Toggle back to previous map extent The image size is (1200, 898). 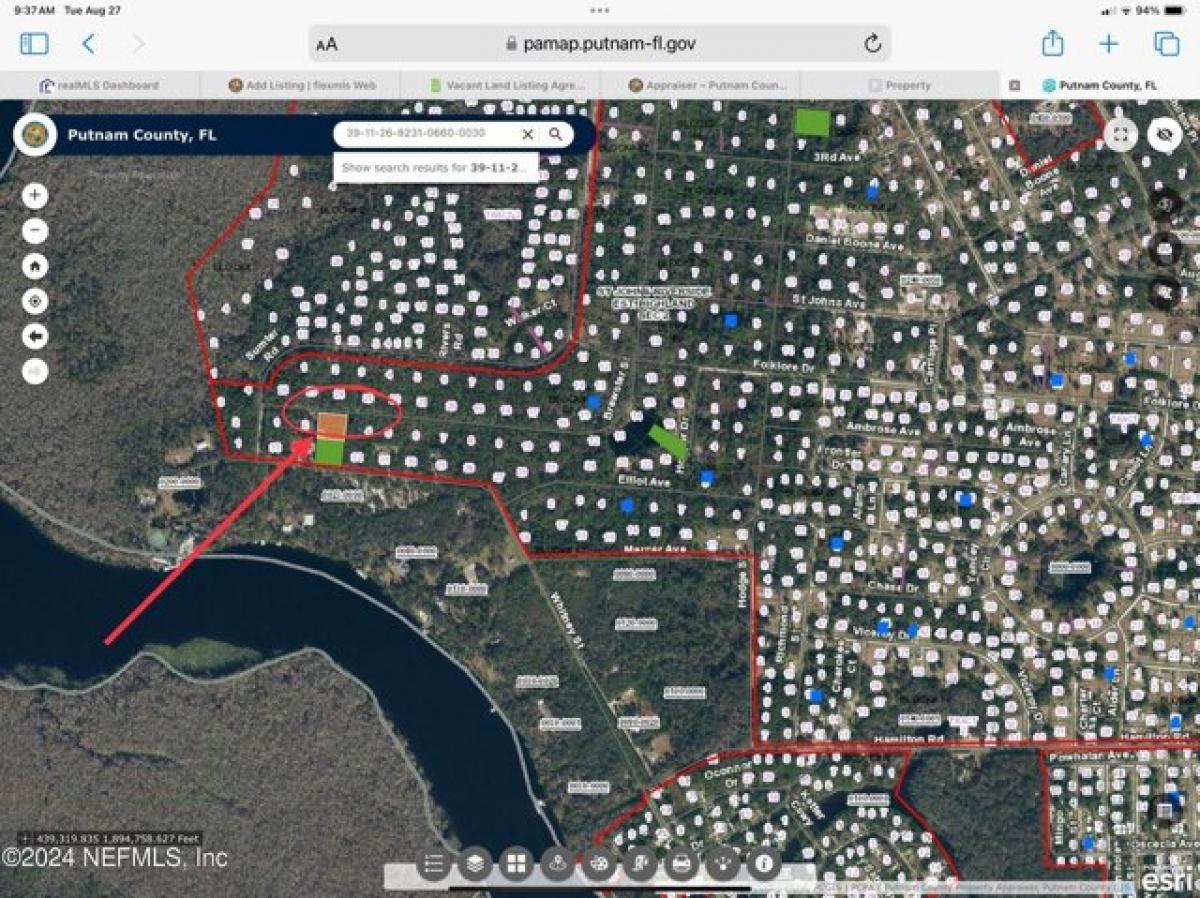click(x=35, y=335)
